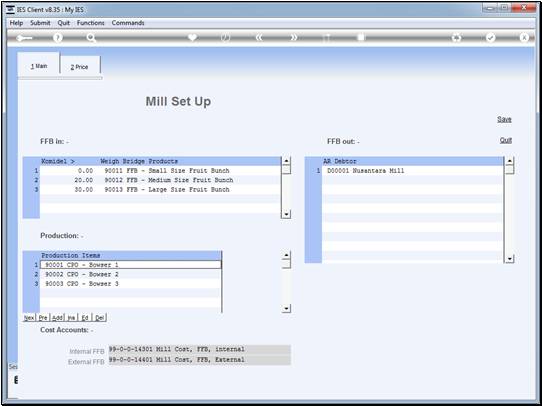The image size is (542, 406).
Task: Go back with the double left arrows icon
Action: pyautogui.click(x=259, y=38)
